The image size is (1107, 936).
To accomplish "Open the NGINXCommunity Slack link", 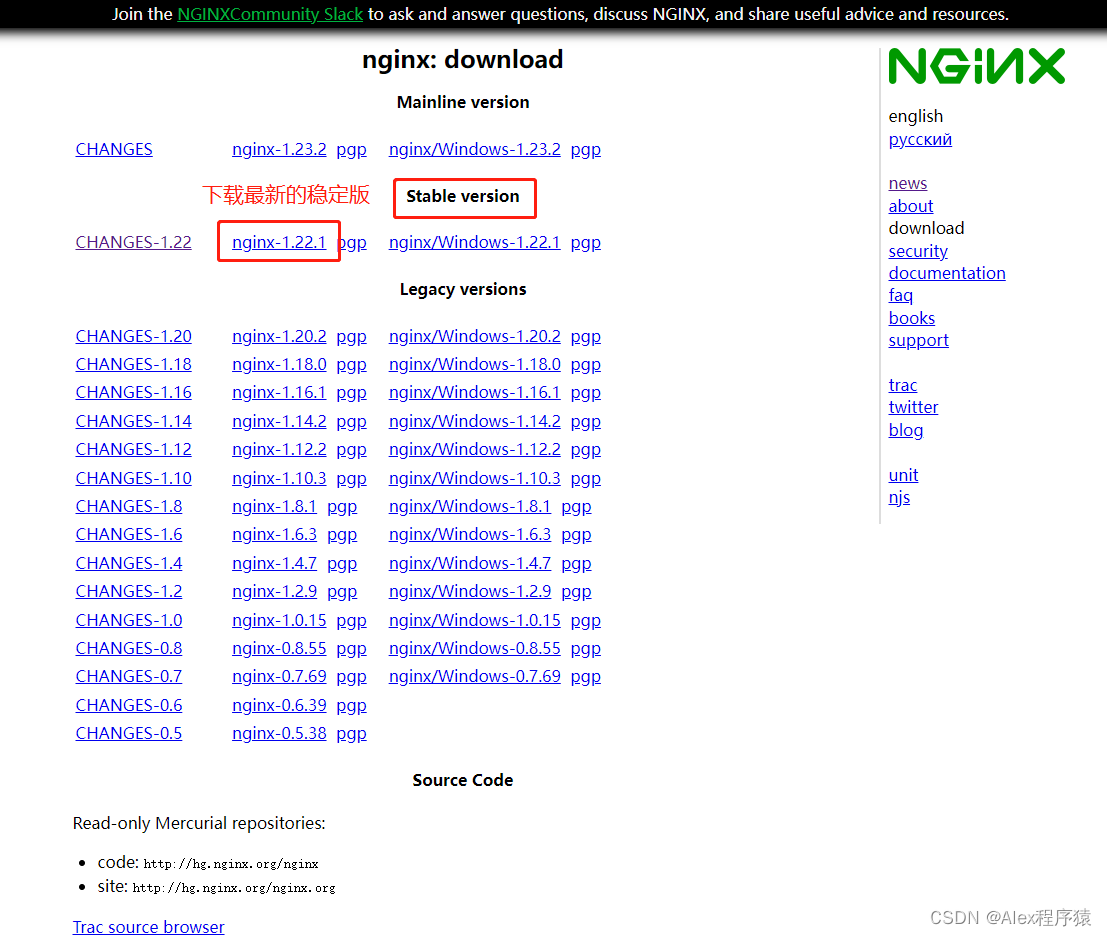I will [269, 14].
